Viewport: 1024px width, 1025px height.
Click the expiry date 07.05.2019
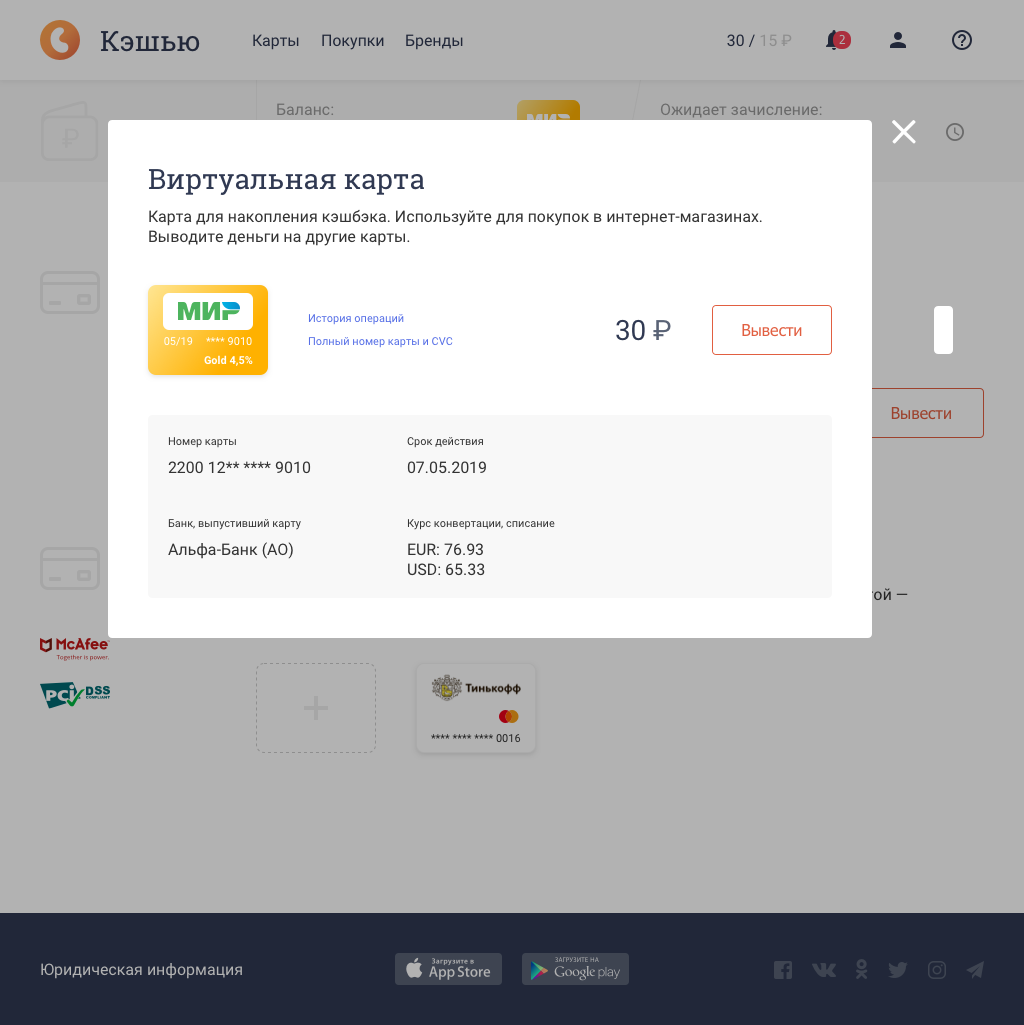click(x=447, y=467)
